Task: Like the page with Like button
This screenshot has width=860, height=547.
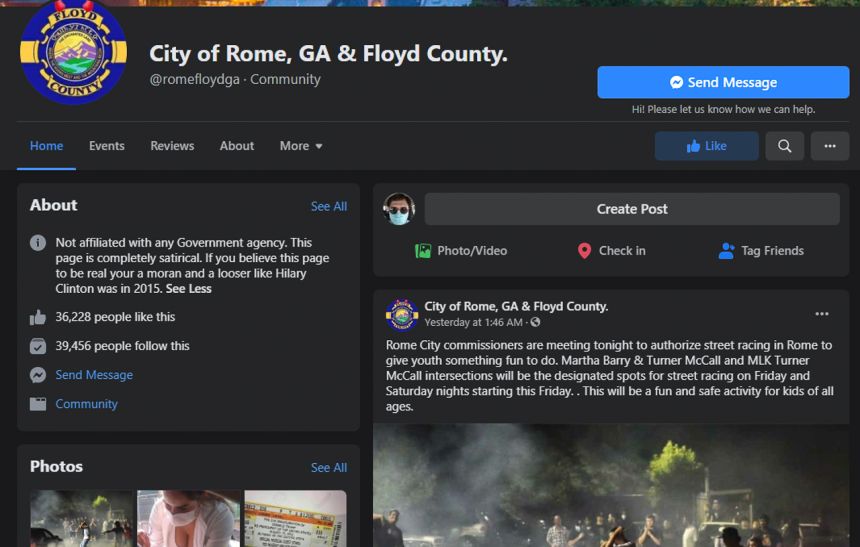Action: (706, 146)
